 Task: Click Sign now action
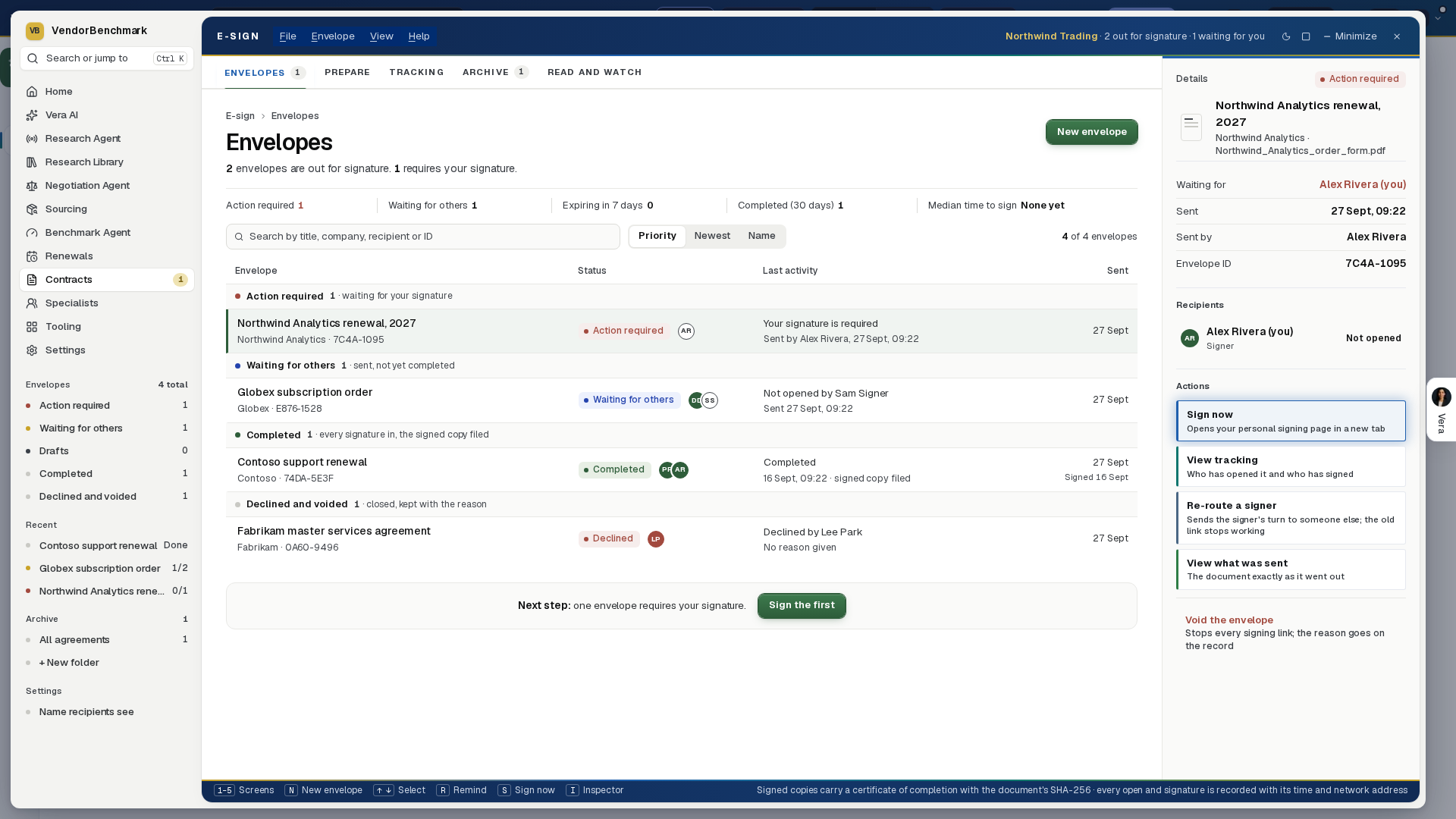pos(1291,421)
